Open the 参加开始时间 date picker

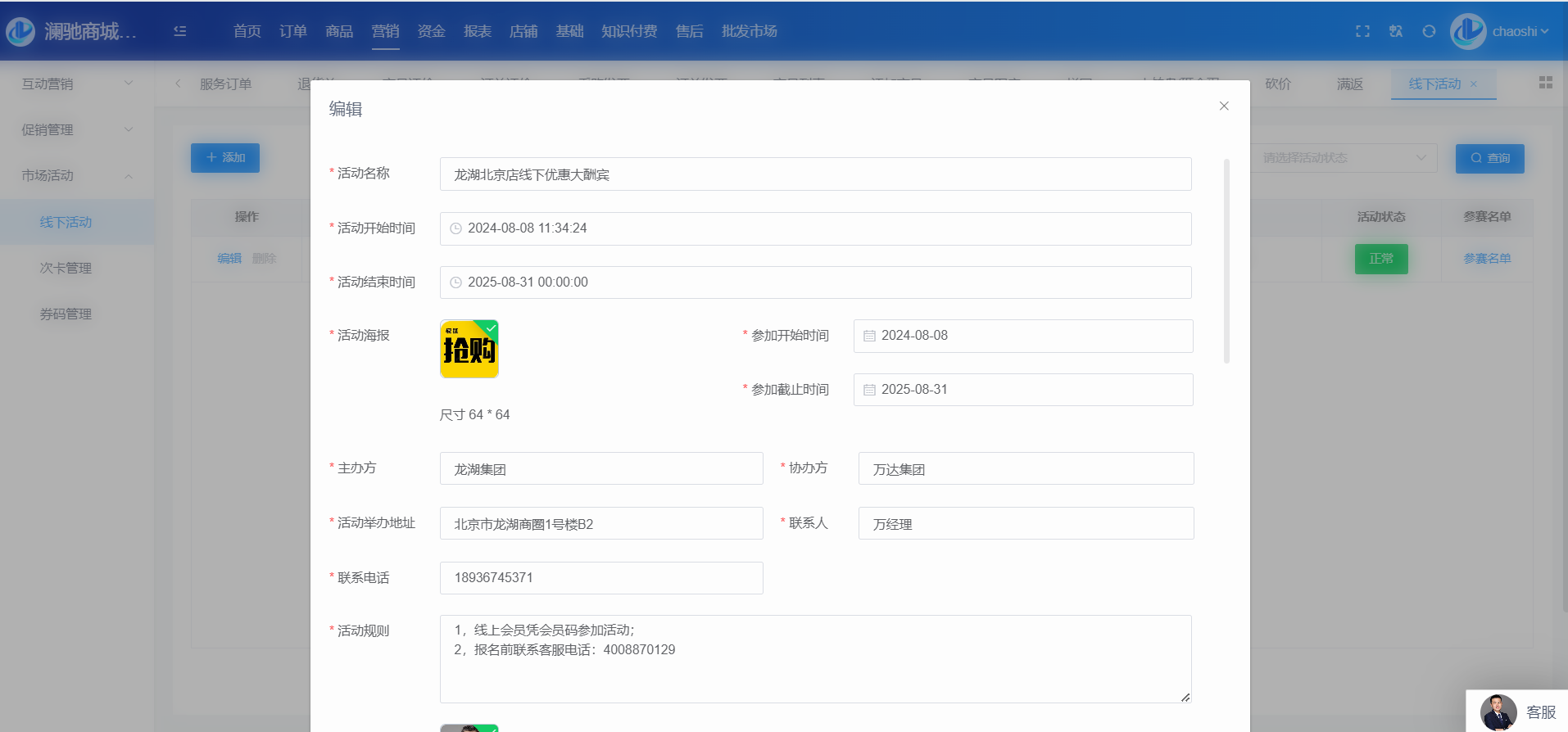click(x=1022, y=336)
